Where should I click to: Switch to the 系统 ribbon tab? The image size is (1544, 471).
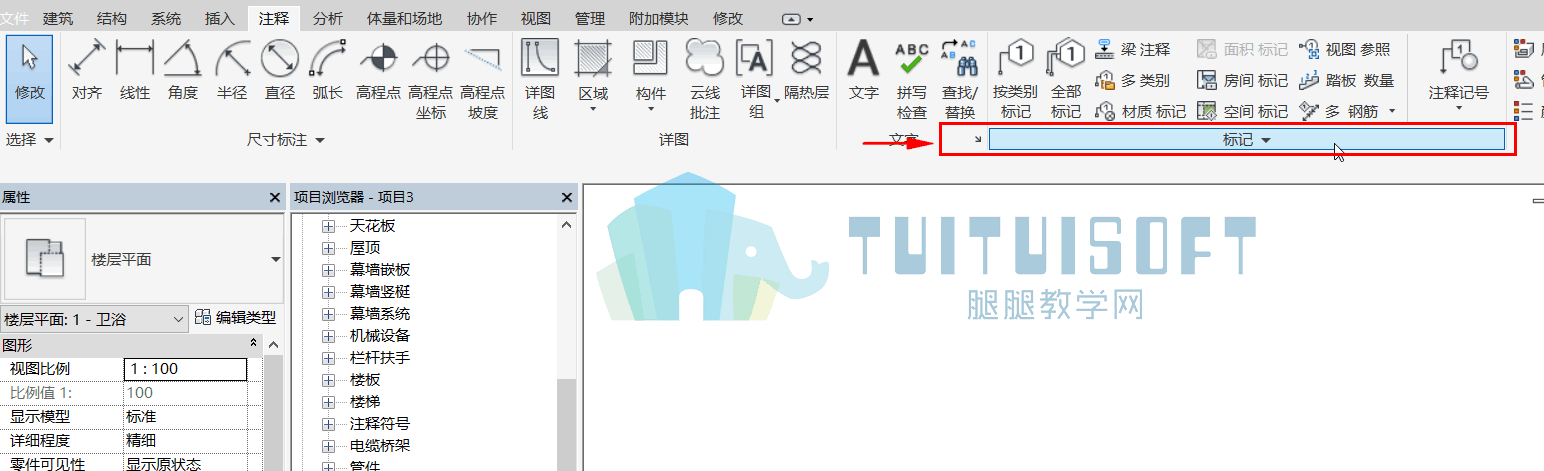click(x=166, y=18)
